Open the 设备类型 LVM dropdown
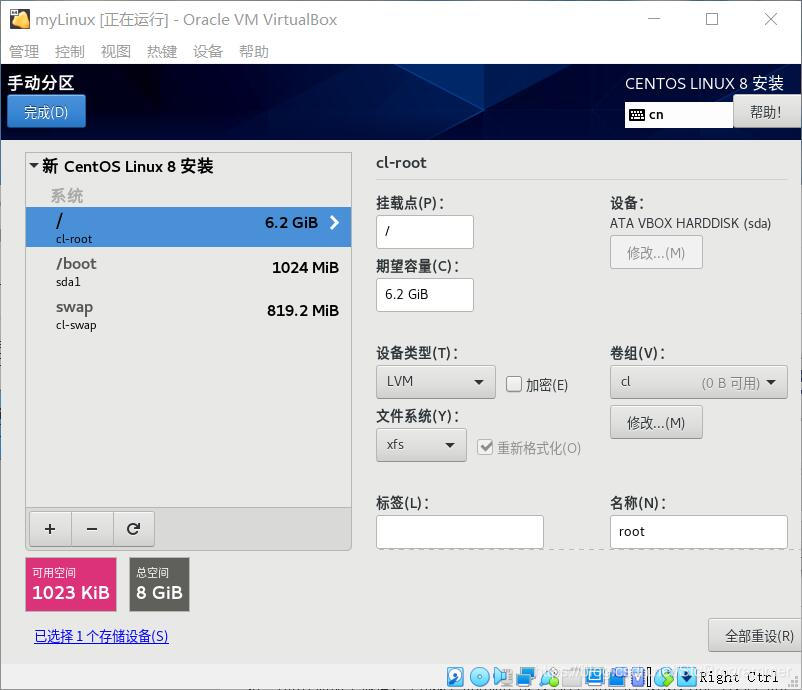Viewport: 802px width, 690px height. 436,382
